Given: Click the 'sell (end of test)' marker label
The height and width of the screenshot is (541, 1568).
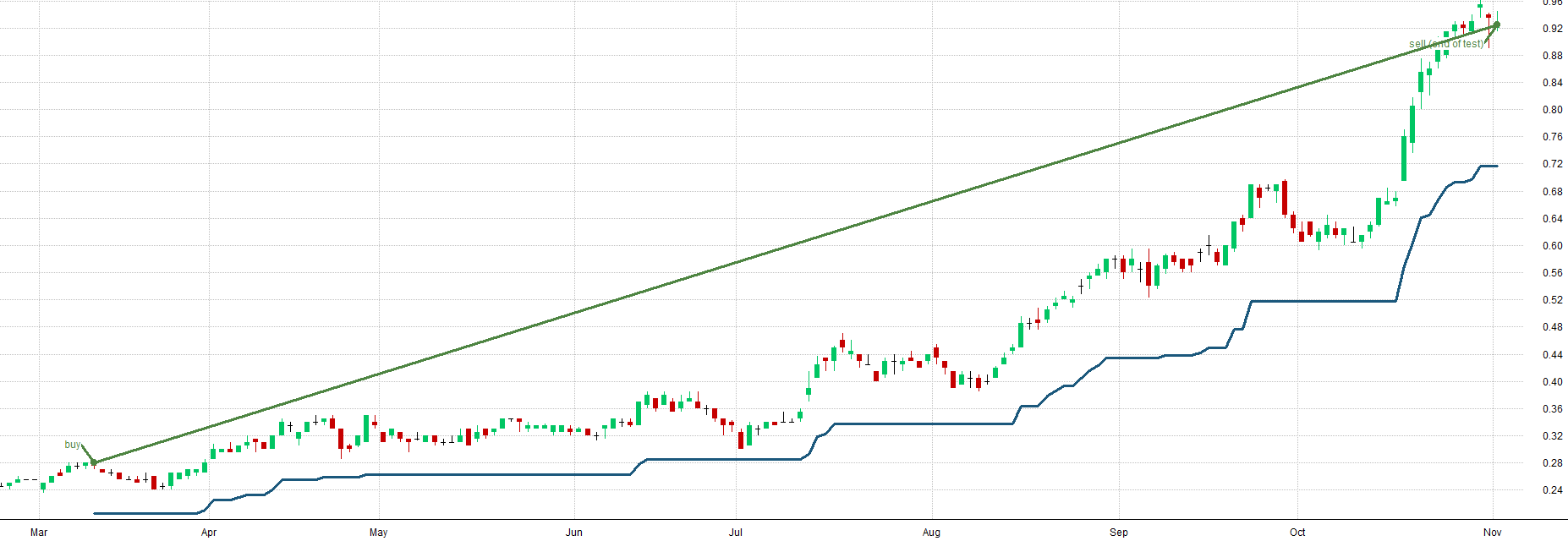Looking at the screenshot, I should 1446,44.
